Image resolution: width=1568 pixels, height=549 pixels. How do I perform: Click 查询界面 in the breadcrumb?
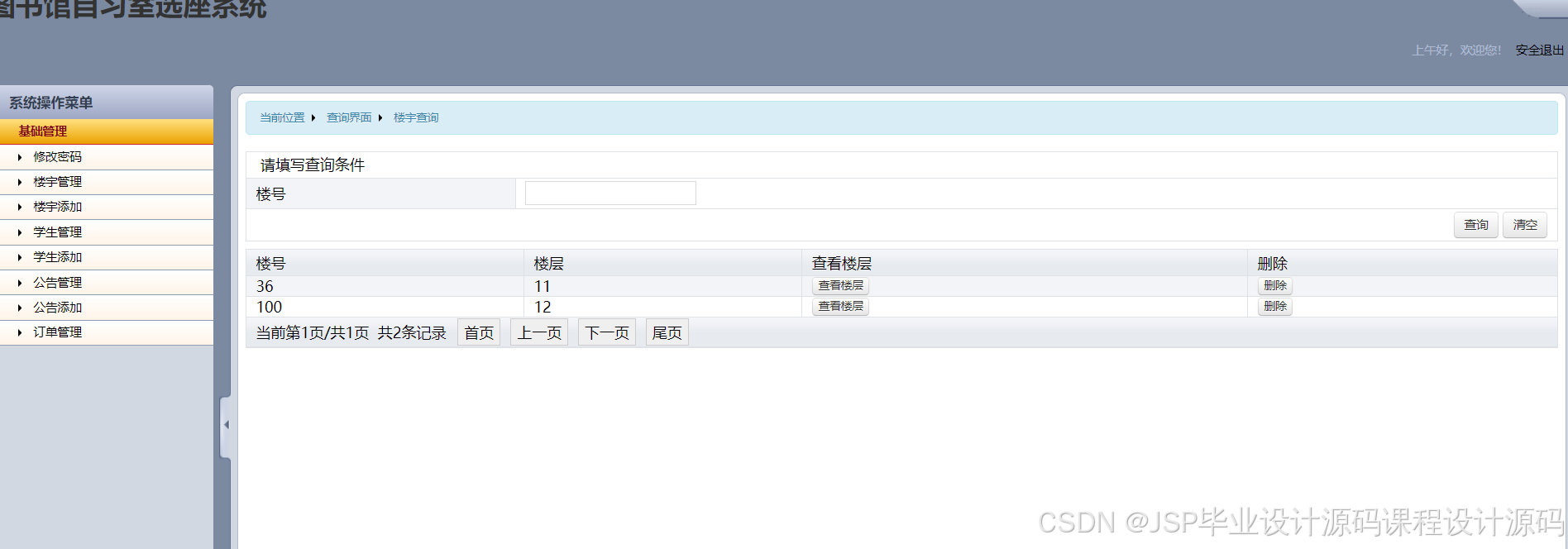click(x=349, y=117)
